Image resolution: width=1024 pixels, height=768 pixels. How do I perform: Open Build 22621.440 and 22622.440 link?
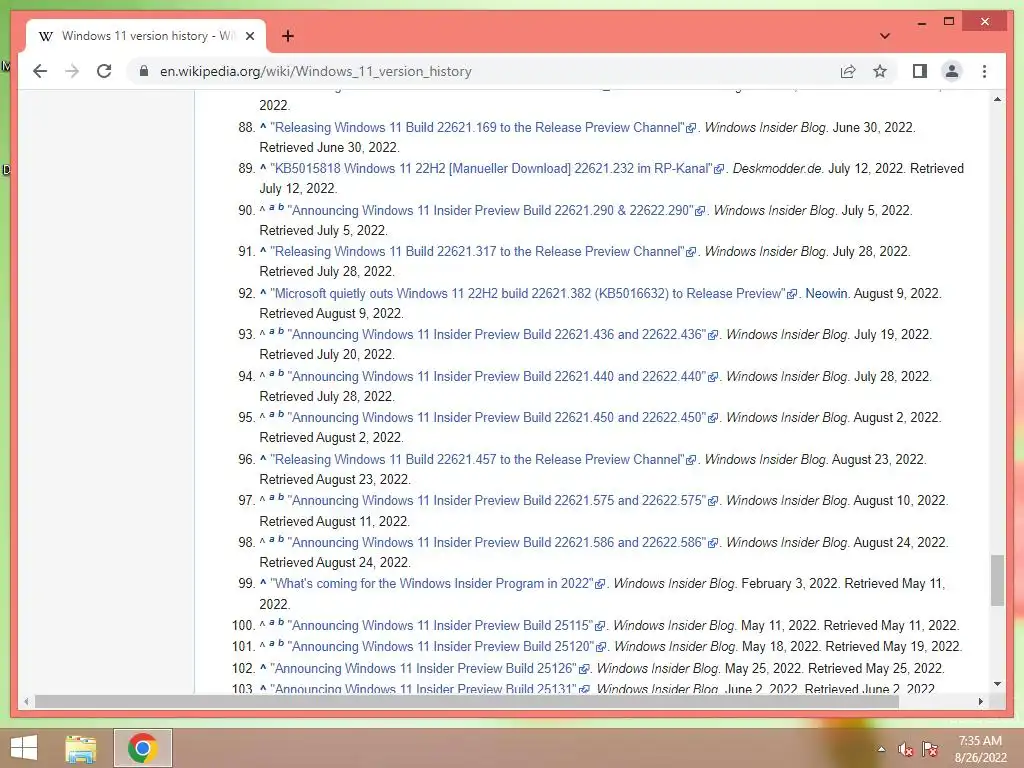tap(496, 376)
